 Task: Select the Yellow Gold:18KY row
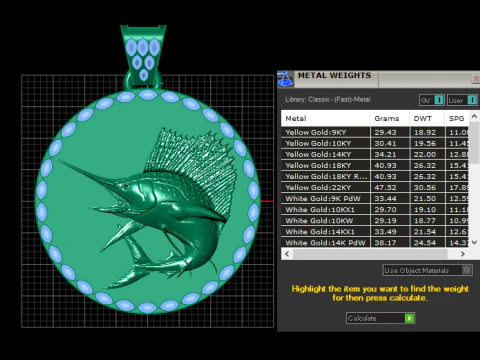[375, 165]
